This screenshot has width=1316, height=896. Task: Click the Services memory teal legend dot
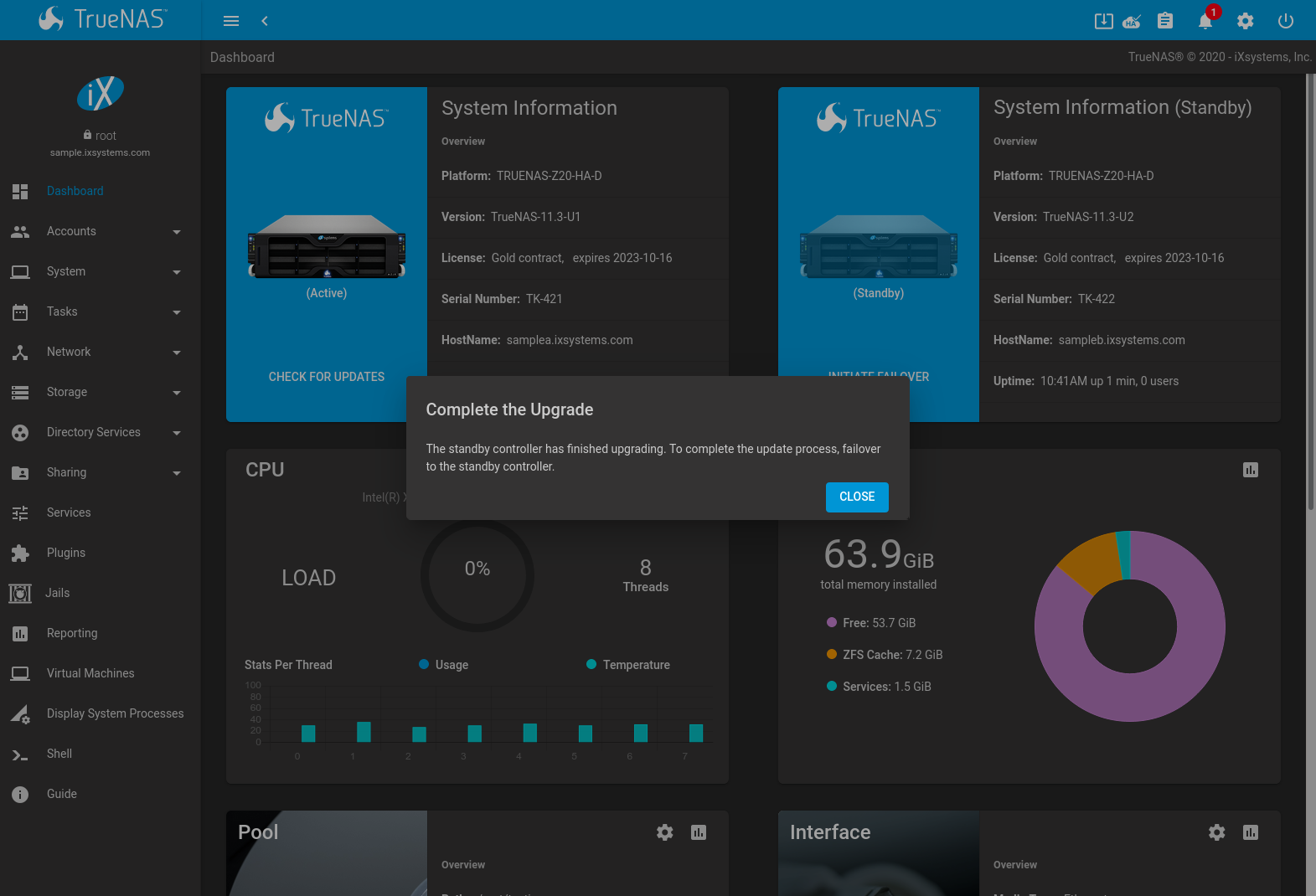(832, 686)
